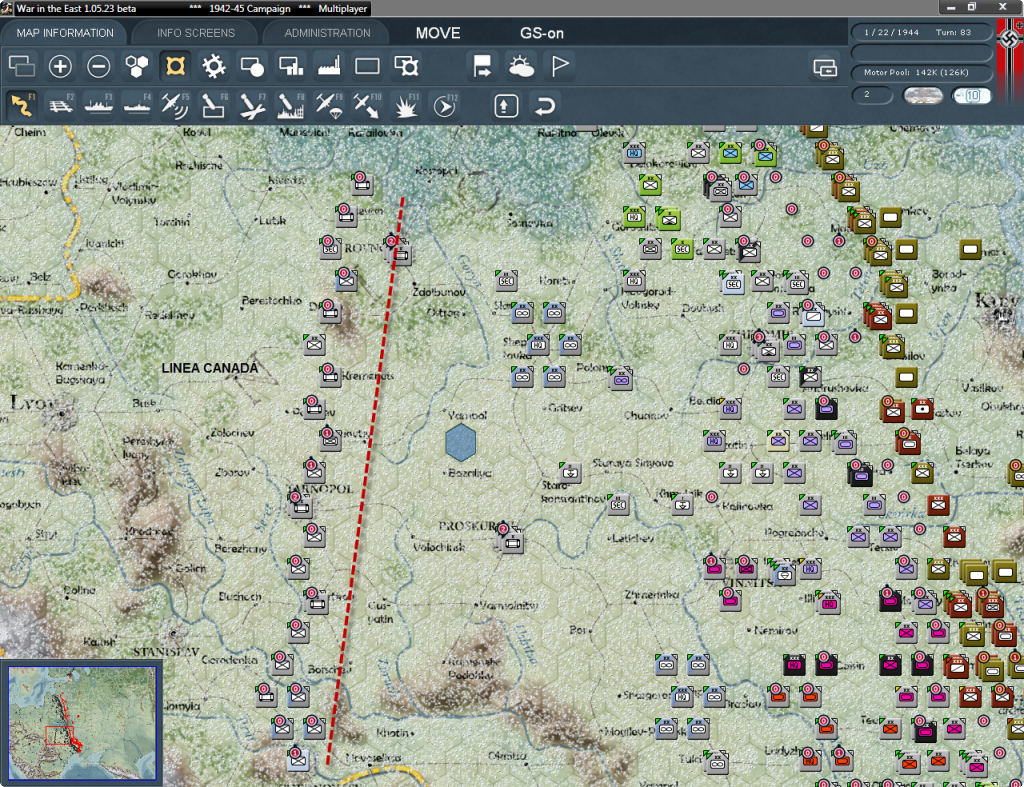Click the pennant flag outline icon

point(560,66)
